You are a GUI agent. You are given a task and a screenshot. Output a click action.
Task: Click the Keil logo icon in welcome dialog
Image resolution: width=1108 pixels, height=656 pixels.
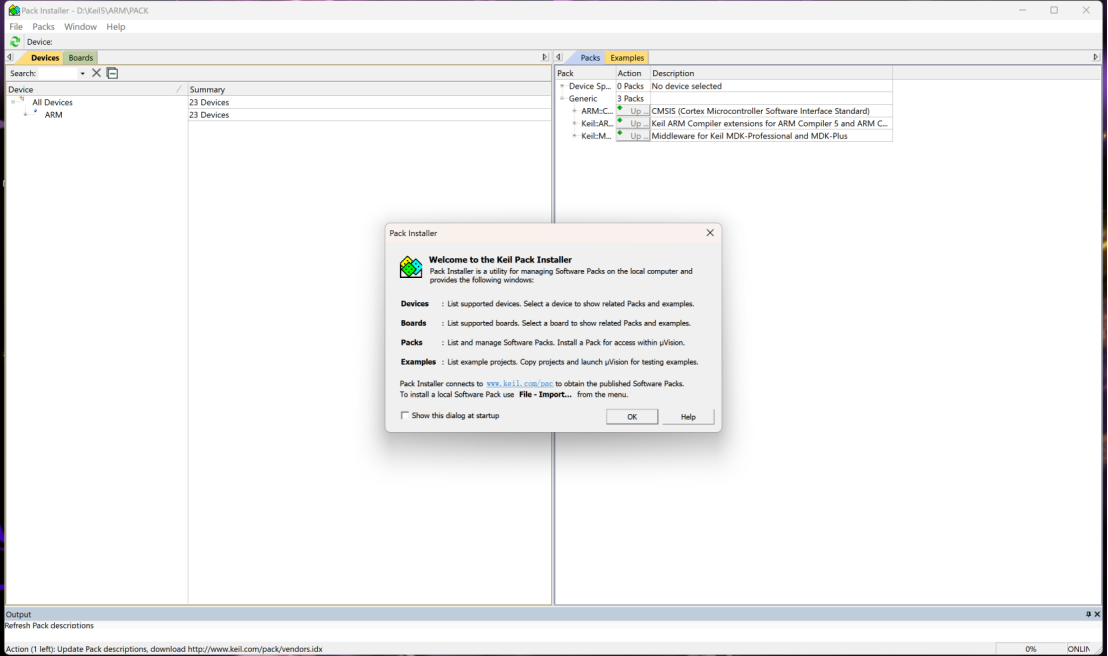click(411, 267)
